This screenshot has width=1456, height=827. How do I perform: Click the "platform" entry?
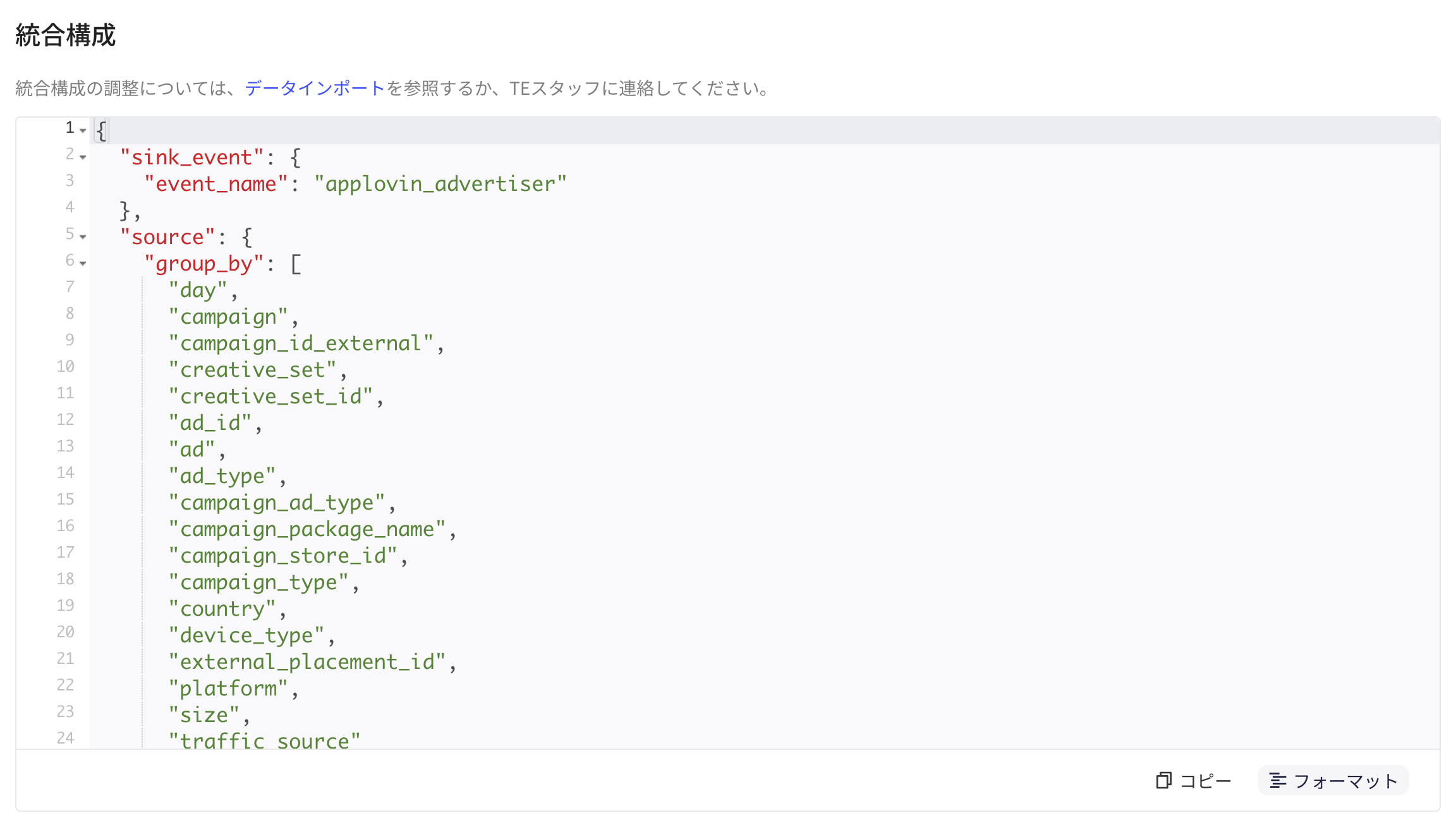[x=228, y=689]
